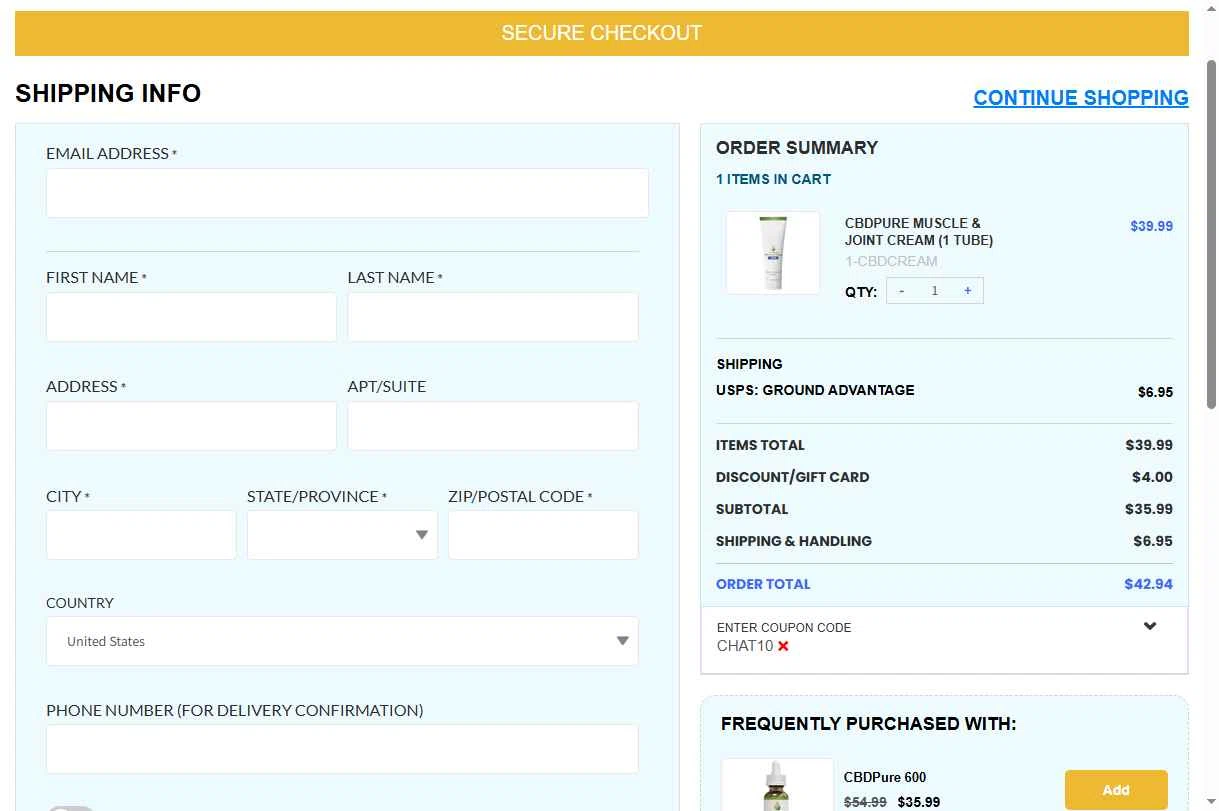Click the Order Total amount $42.94
The height and width of the screenshot is (811, 1219).
pyautogui.click(x=1149, y=584)
